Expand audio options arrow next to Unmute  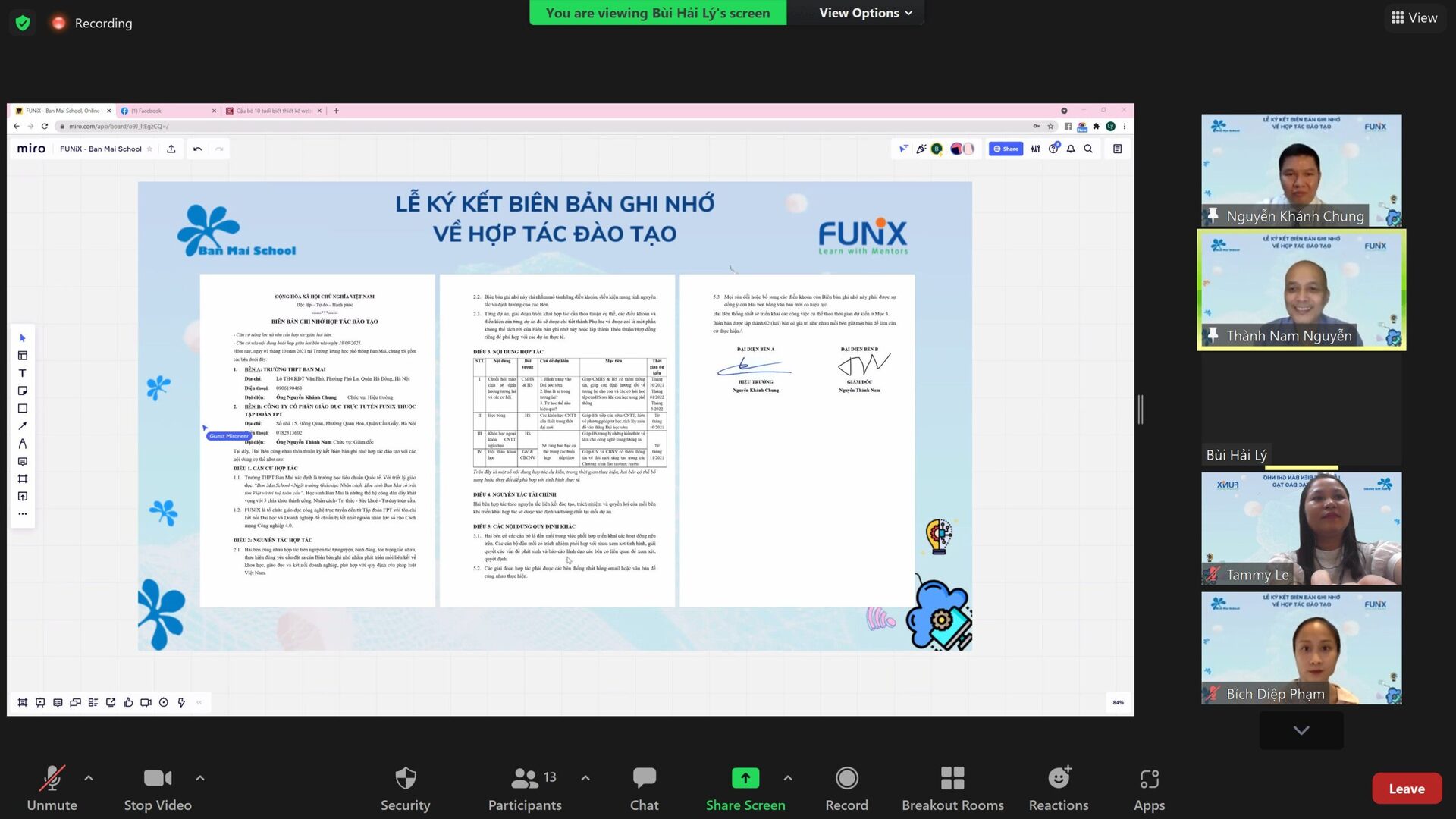pyautogui.click(x=89, y=778)
